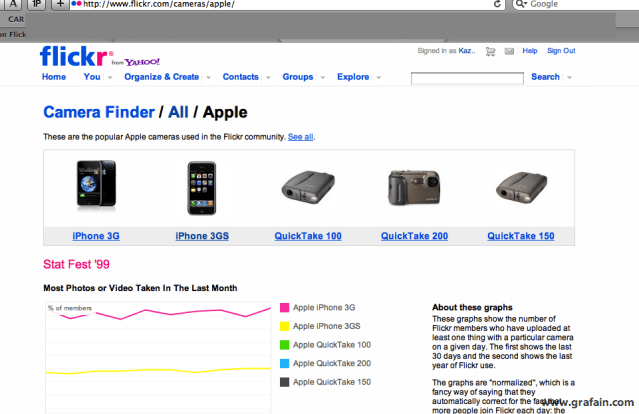Click the QuickTake 200 camera image
The image size is (639, 414).
coord(414,188)
